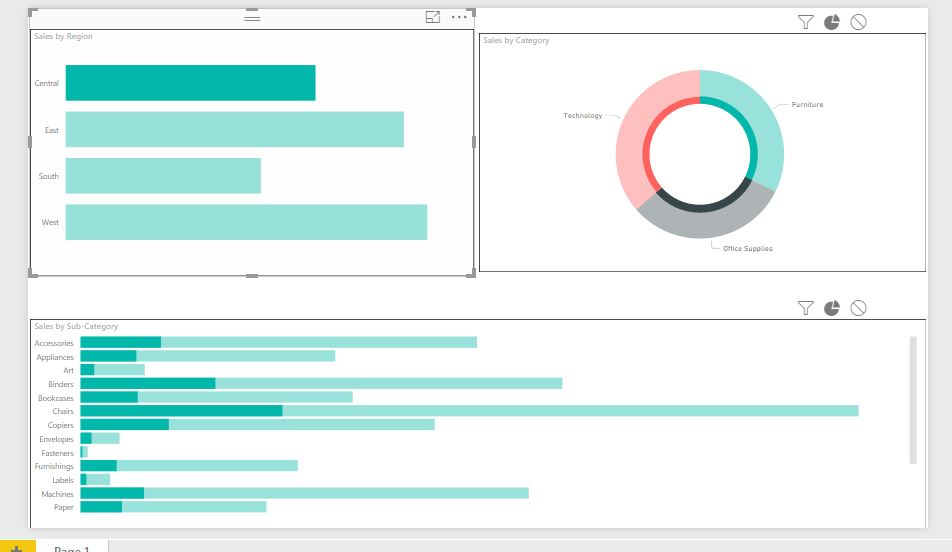Click the Machines bar in Sub-Category chart
The image size is (952, 552).
pyautogui.click(x=304, y=494)
